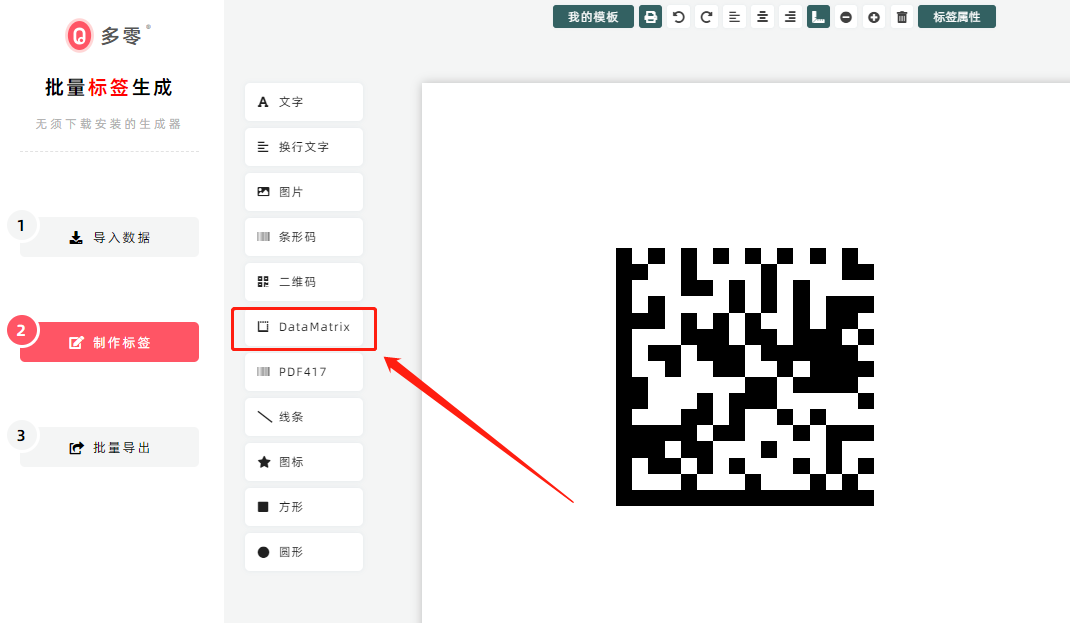Add a 文字 text element
The height and width of the screenshot is (623, 1070).
(304, 102)
